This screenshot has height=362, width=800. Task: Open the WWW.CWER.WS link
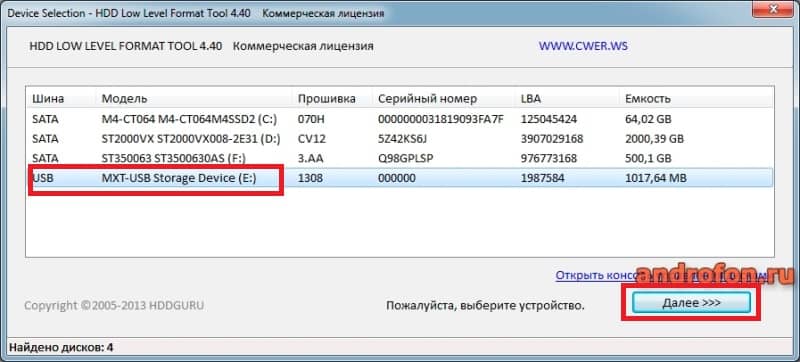[x=583, y=46]
